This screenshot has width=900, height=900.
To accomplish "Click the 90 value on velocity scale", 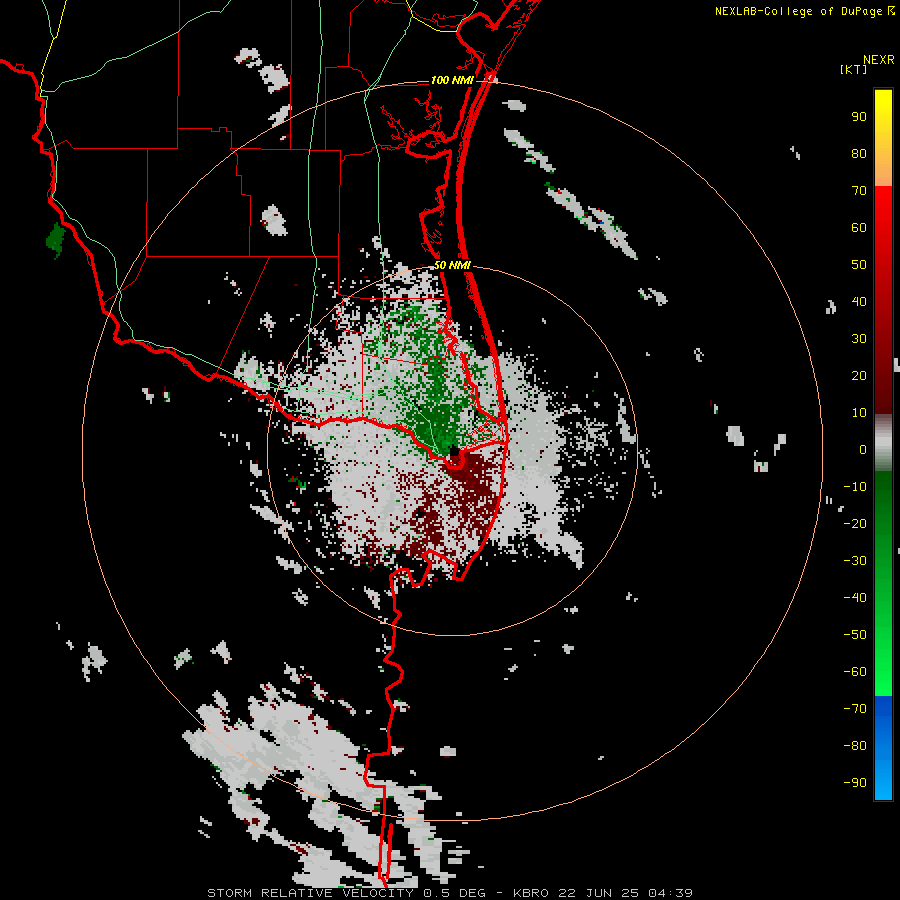I will coord(859,117).
